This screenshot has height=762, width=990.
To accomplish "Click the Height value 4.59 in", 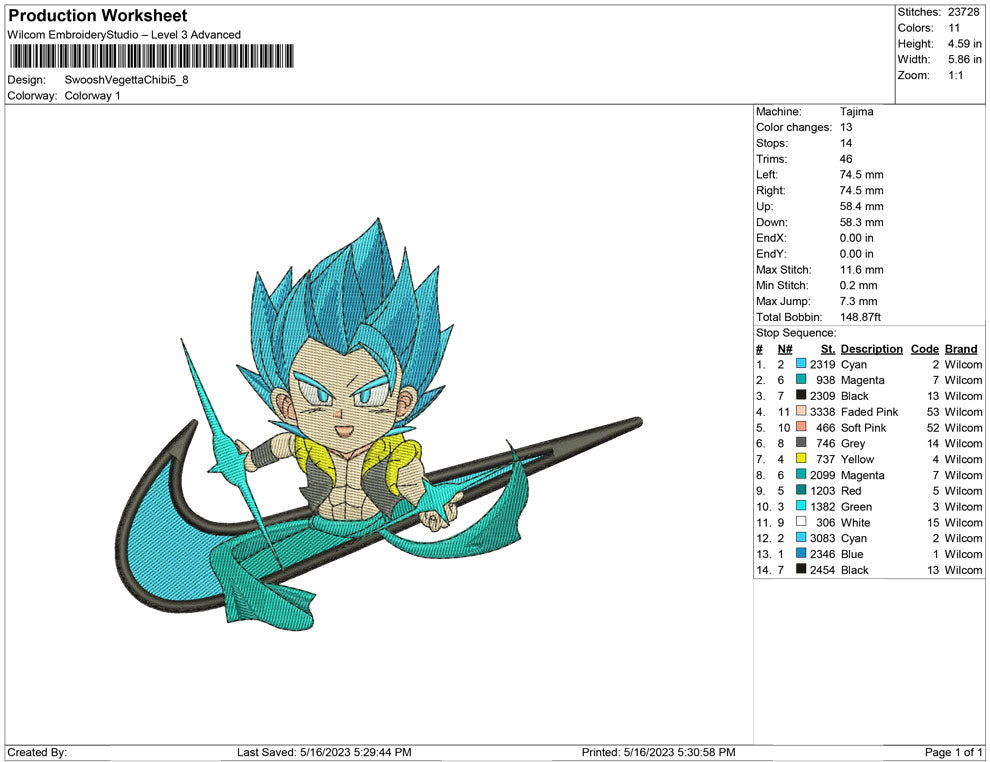I will click(x=964, y=44).
